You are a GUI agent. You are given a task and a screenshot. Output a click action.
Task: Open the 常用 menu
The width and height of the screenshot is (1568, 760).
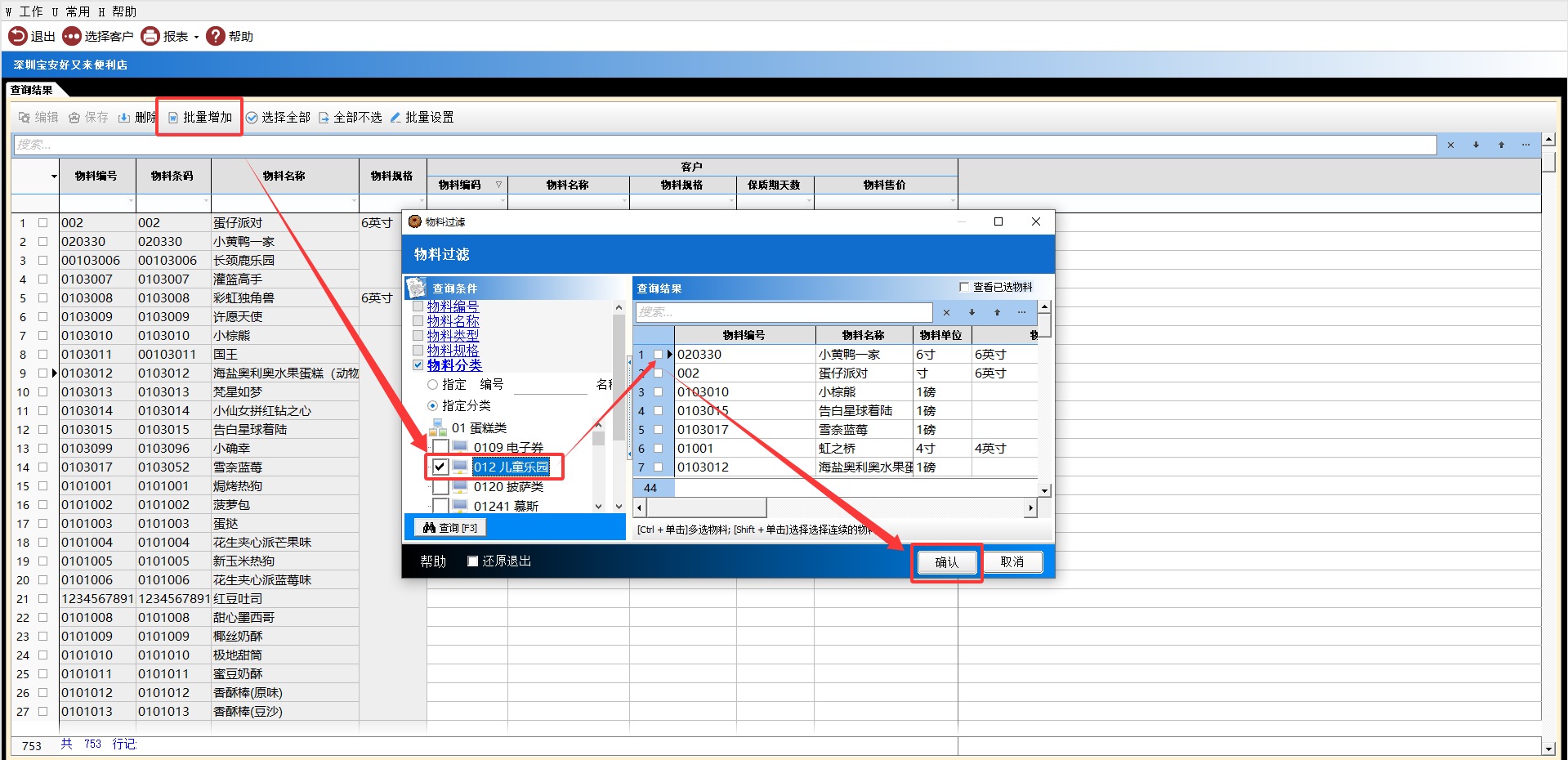70,11
